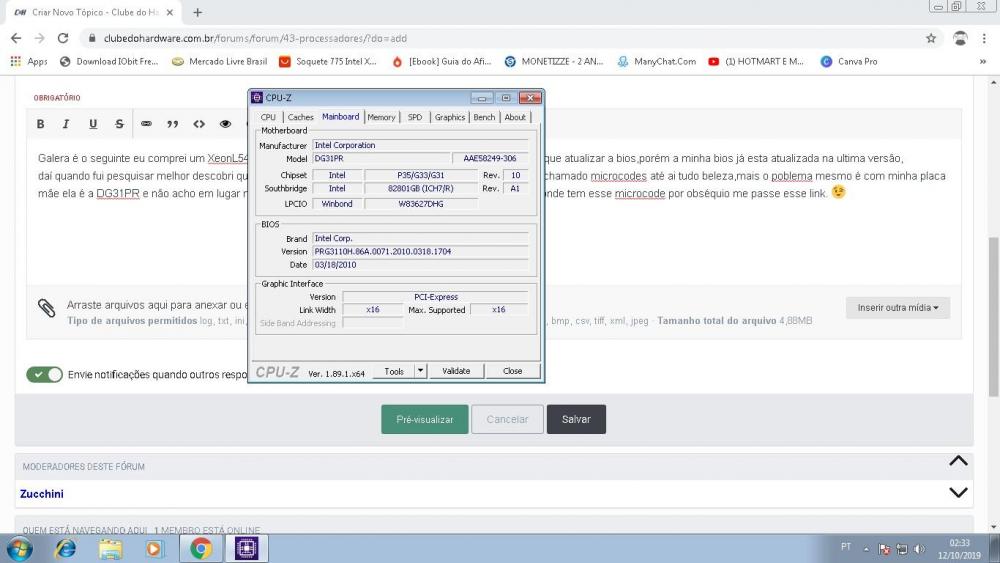
Task: Select the Mainboard tab in CPU-Z
Action: click(341, 117)
